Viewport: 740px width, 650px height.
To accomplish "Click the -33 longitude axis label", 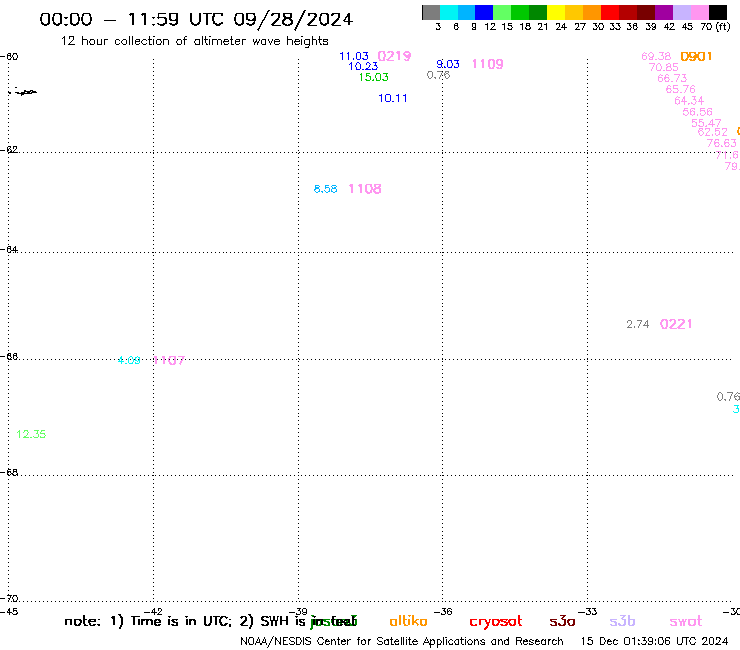I will tap(588, 612).
